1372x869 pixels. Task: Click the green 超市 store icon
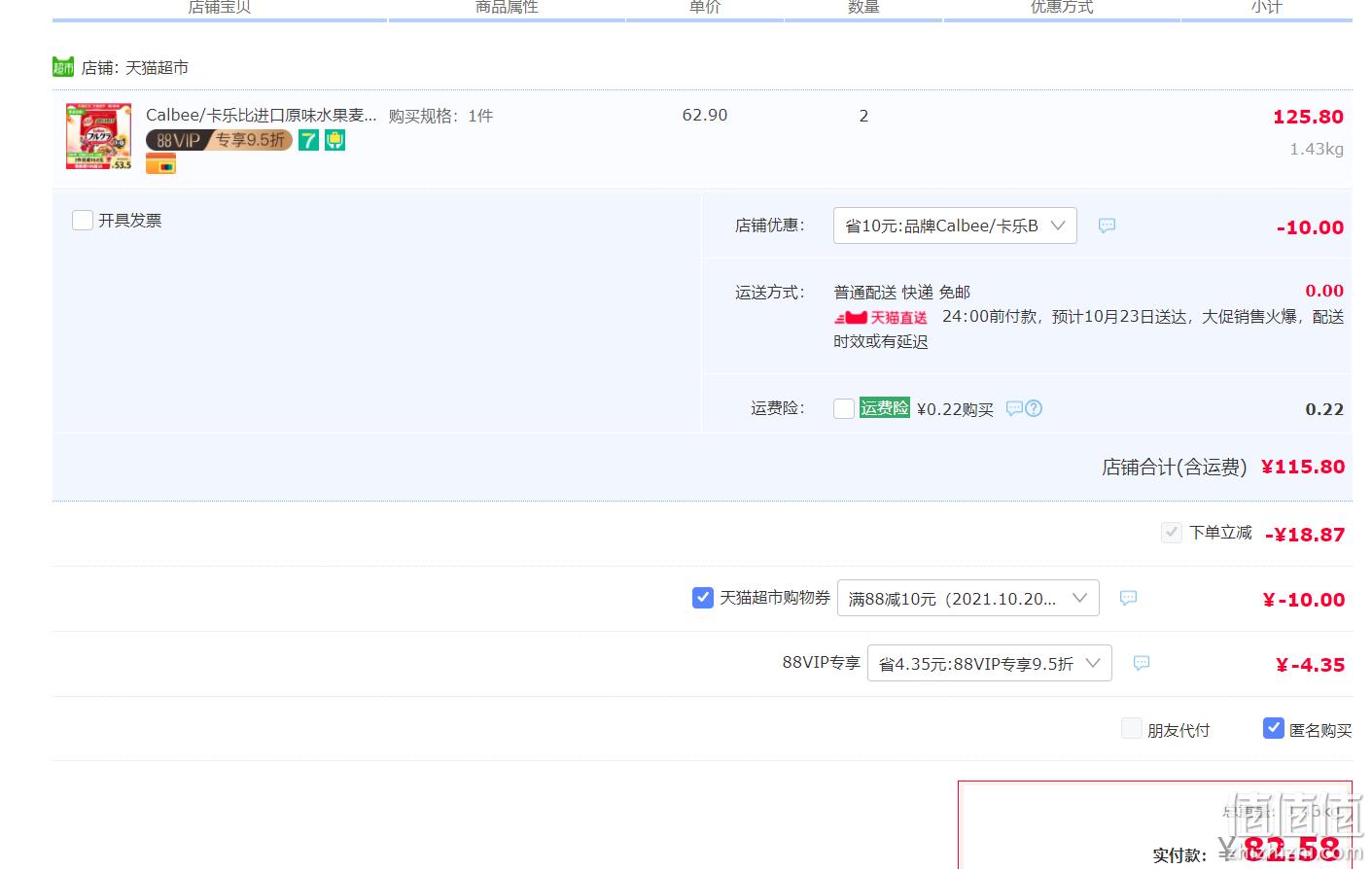[63, 67]
